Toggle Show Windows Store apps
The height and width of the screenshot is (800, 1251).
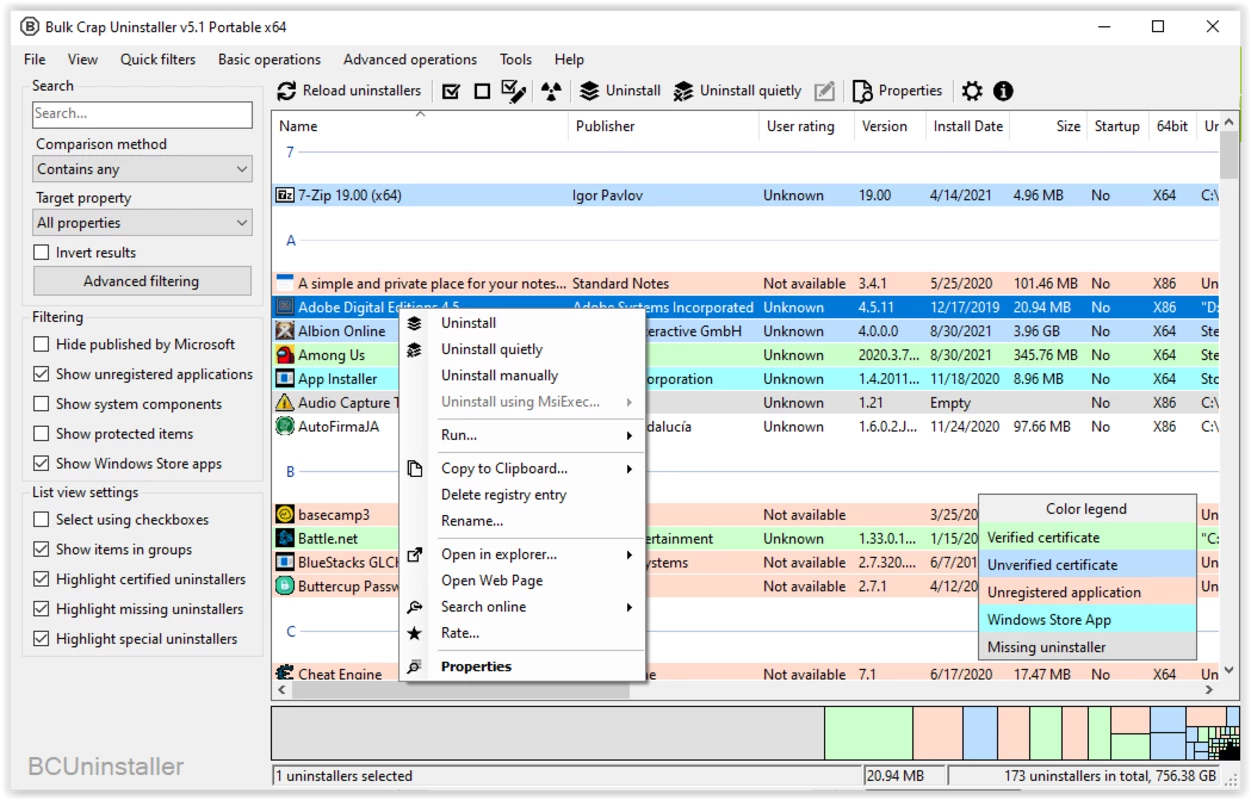click(41, 464)
